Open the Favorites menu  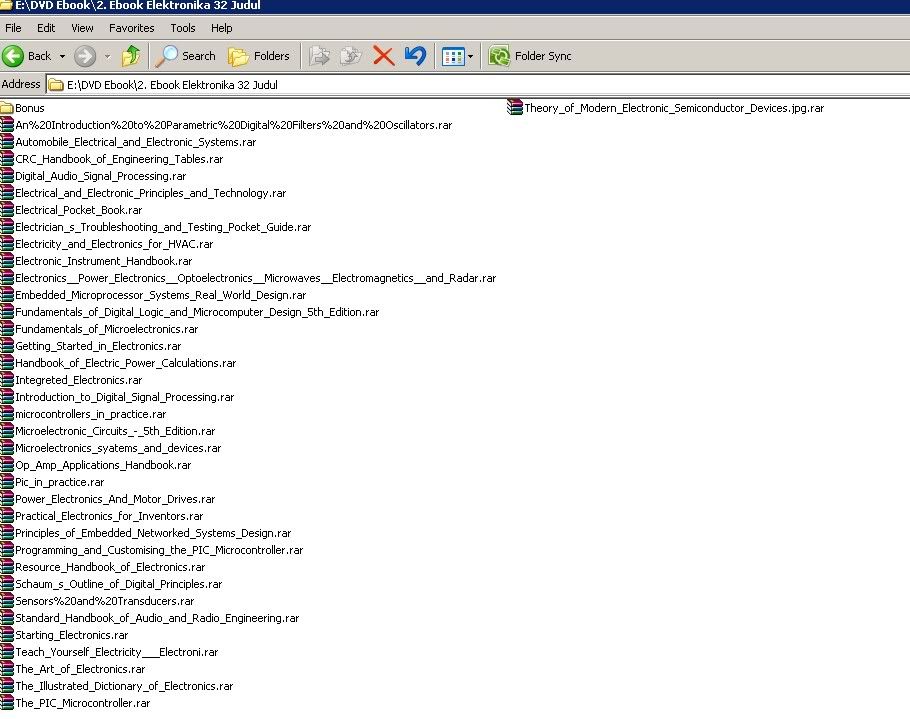tap(132, 28)
